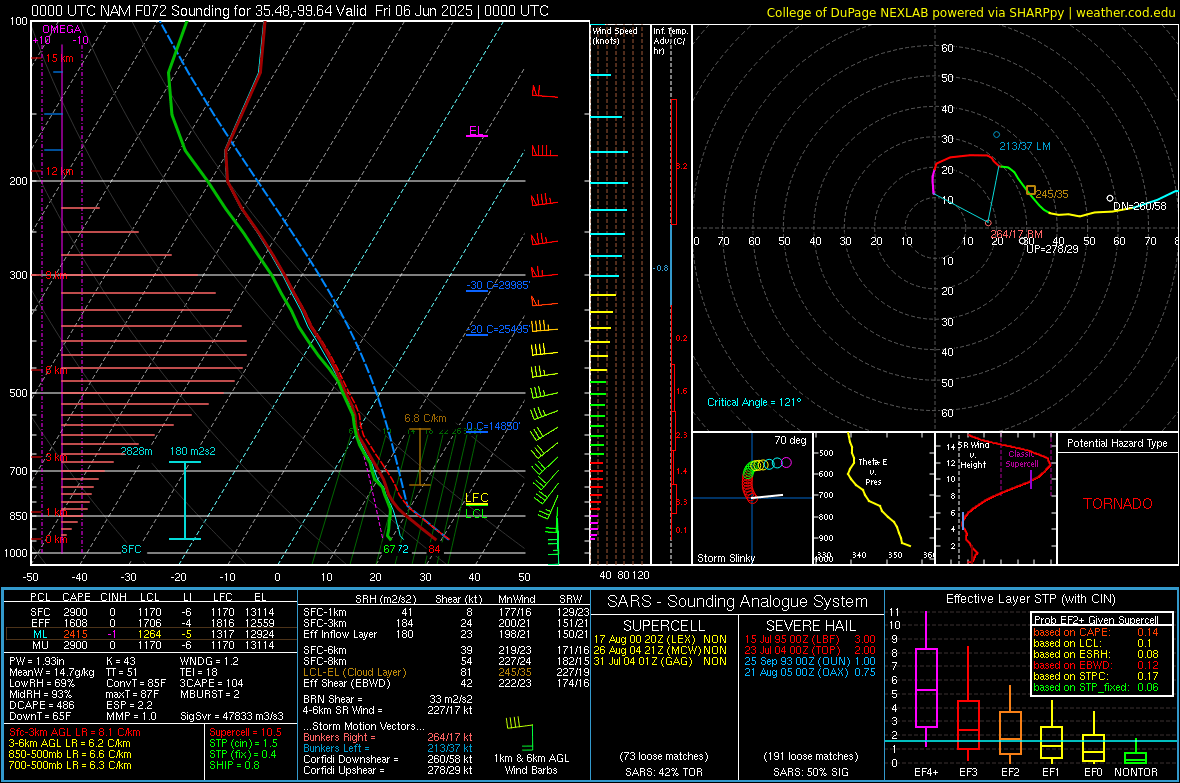Image resolution: width=1180 pixels, height=783 pixels.
Task: Click the 264/17 RM storm motion label
Action: tap(1017, 234)
